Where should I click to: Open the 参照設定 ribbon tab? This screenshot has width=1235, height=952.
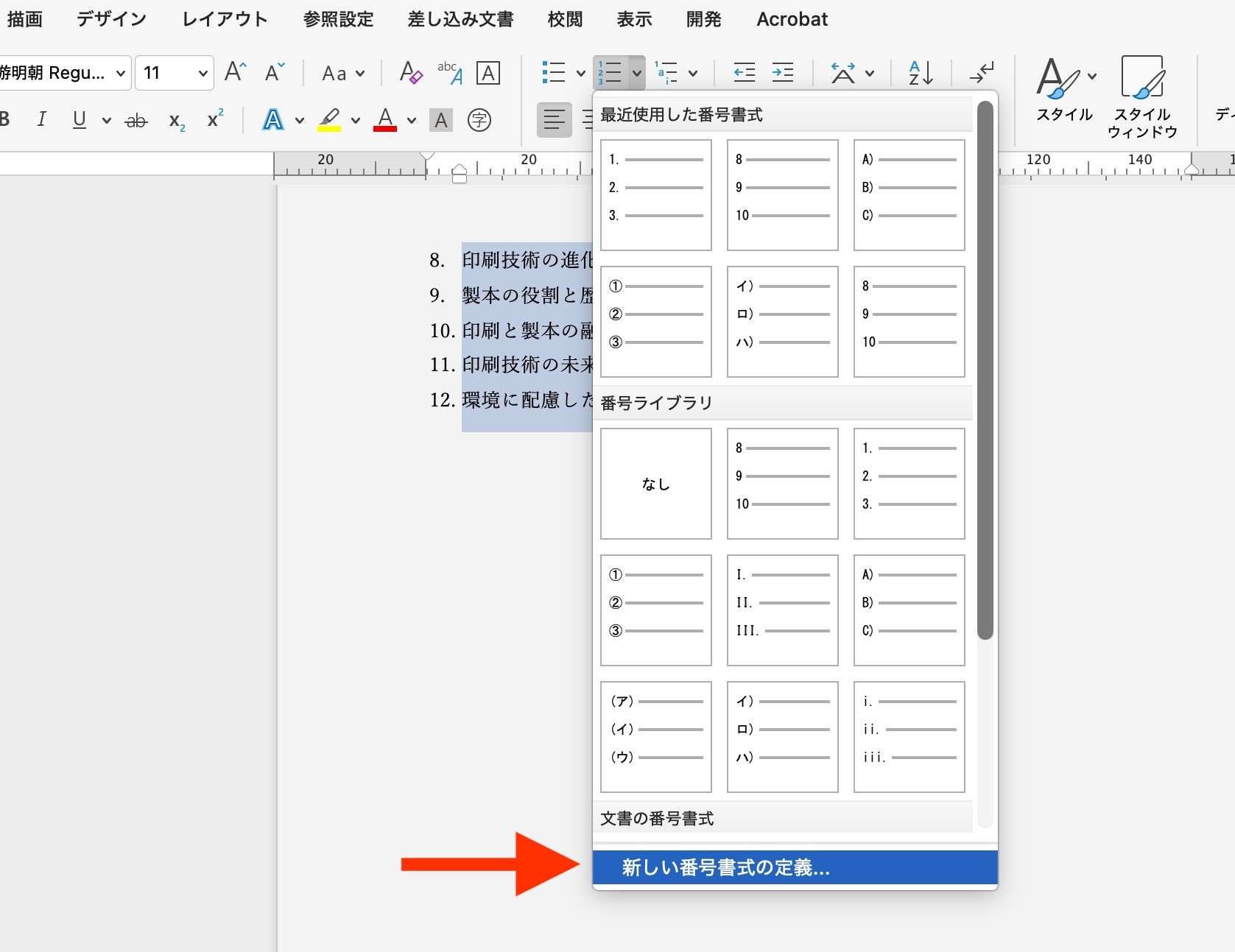pyautogui.click(x=339, y=19)
